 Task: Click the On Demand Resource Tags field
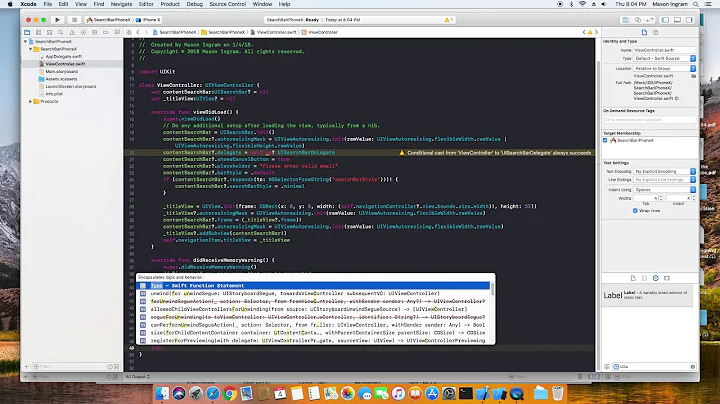(x=650, y=120)
